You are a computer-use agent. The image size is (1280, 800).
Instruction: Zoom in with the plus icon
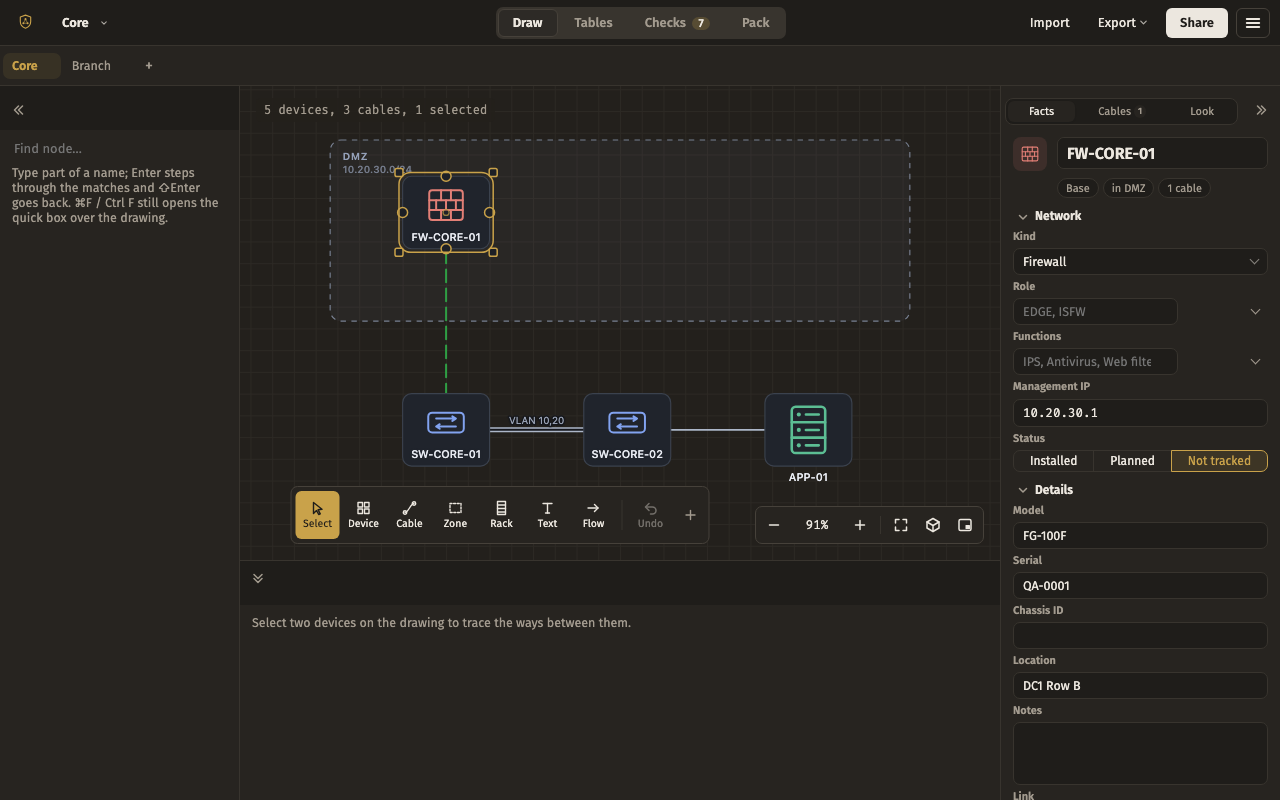point(860,525)
